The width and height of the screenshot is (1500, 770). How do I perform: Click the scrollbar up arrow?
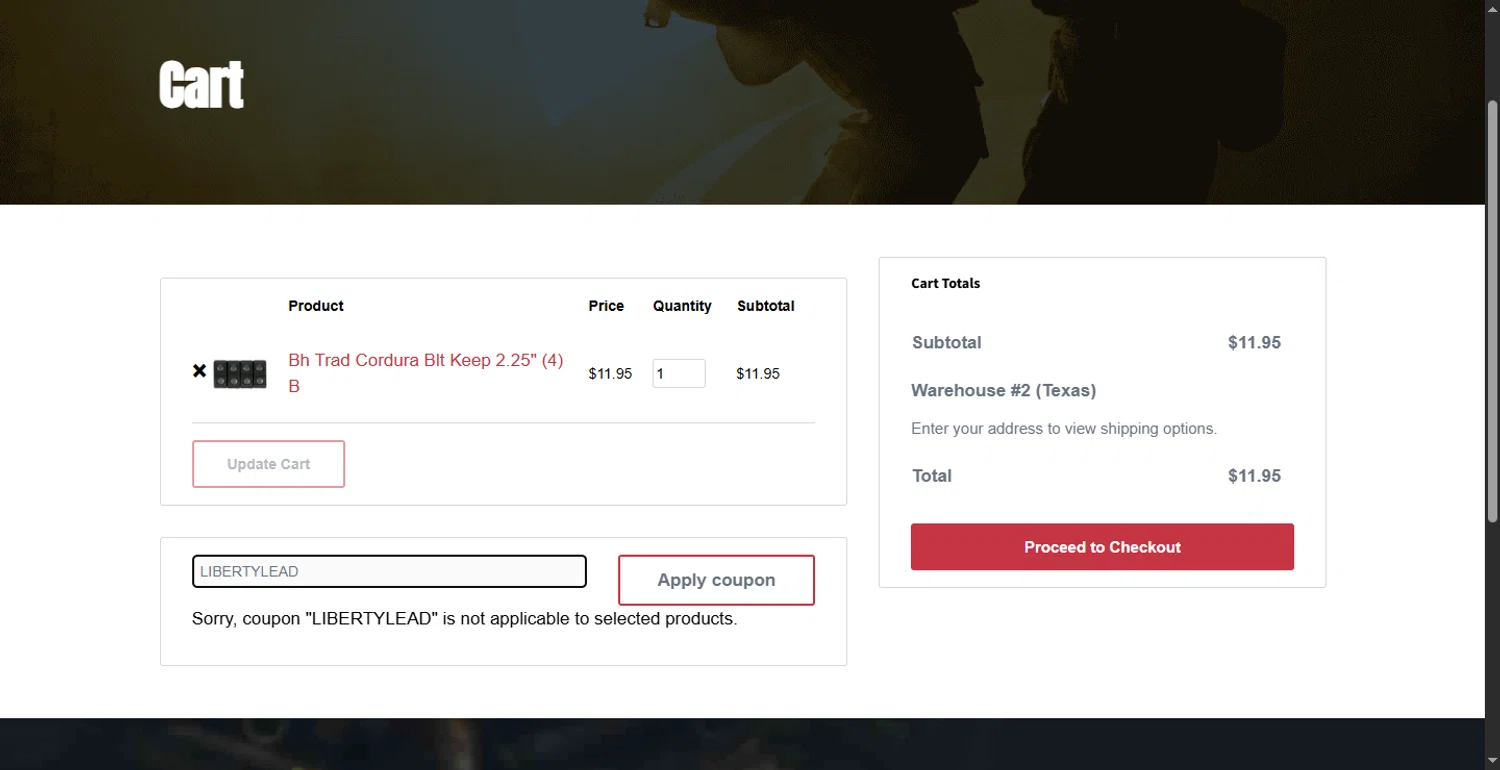(1492, 8)
